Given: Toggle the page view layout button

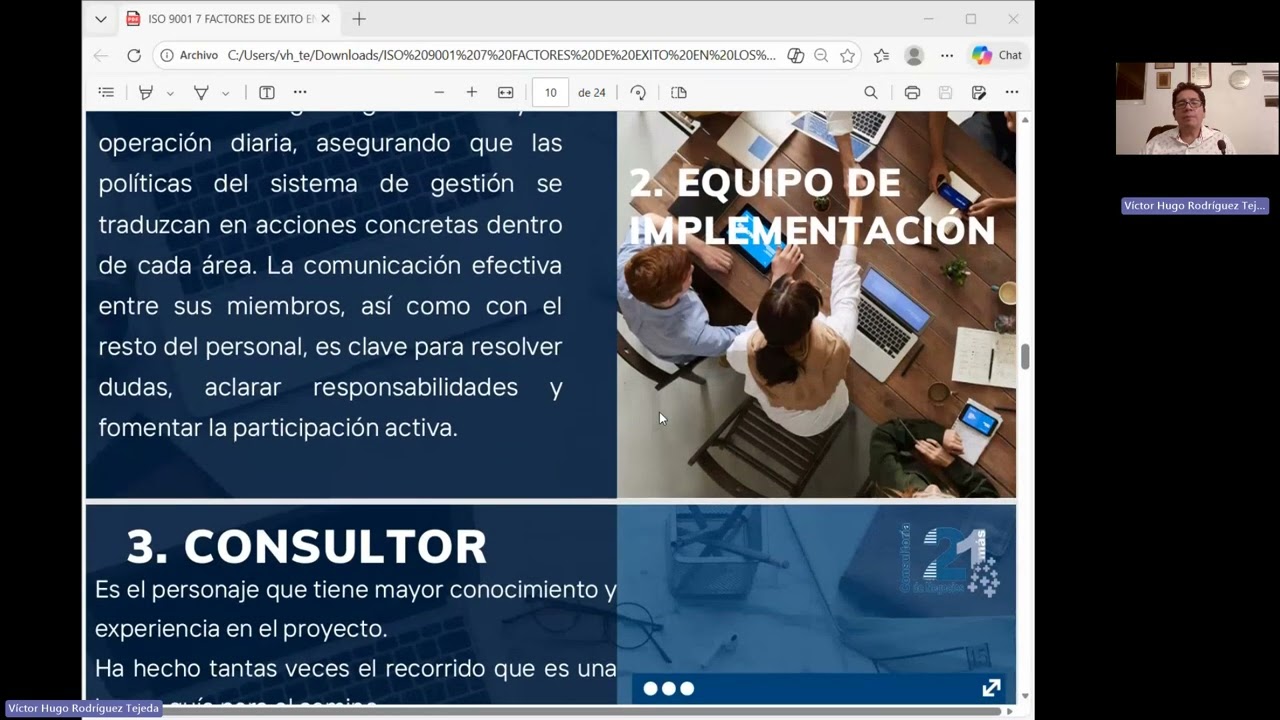Looking at the screenshot, I should (679, 92).
